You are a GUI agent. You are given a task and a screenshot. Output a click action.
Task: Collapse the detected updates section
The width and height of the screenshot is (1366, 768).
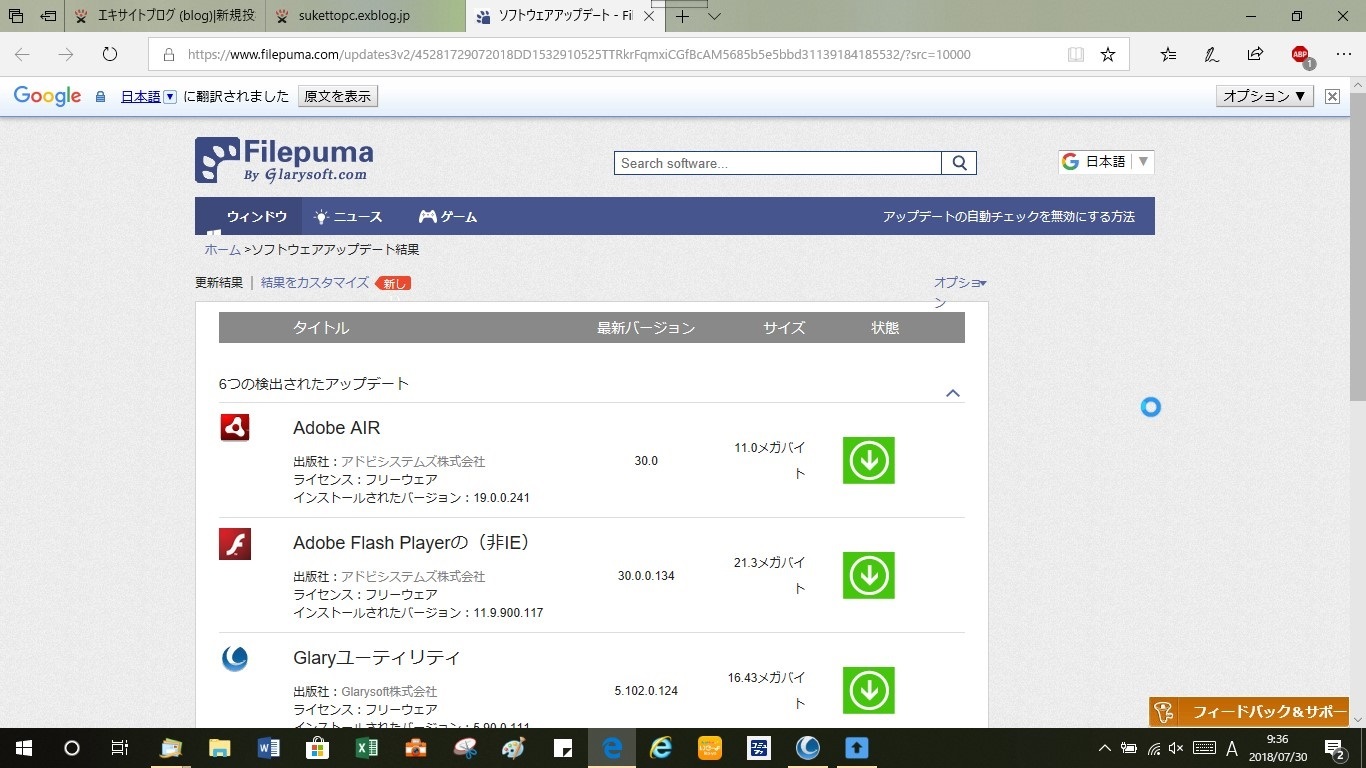click(x=953, y=393)
